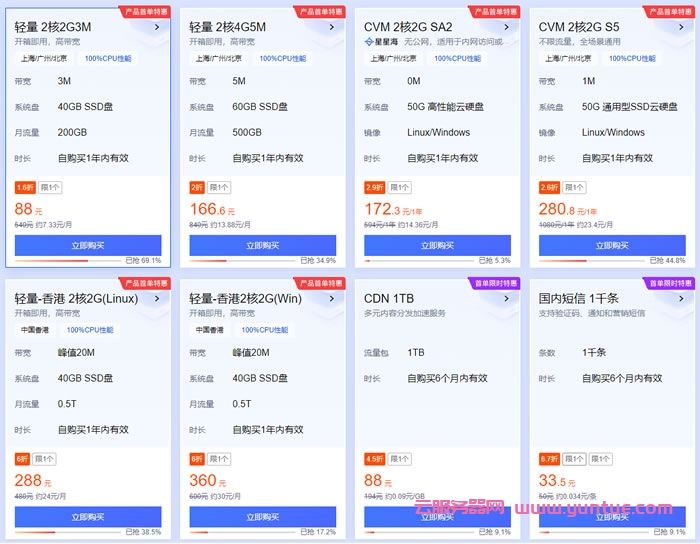Select 中国香港 region tag on 轻量-香港 2核2G(Win)
Viewport: 700px width, 544px height.
coord(210,330)
